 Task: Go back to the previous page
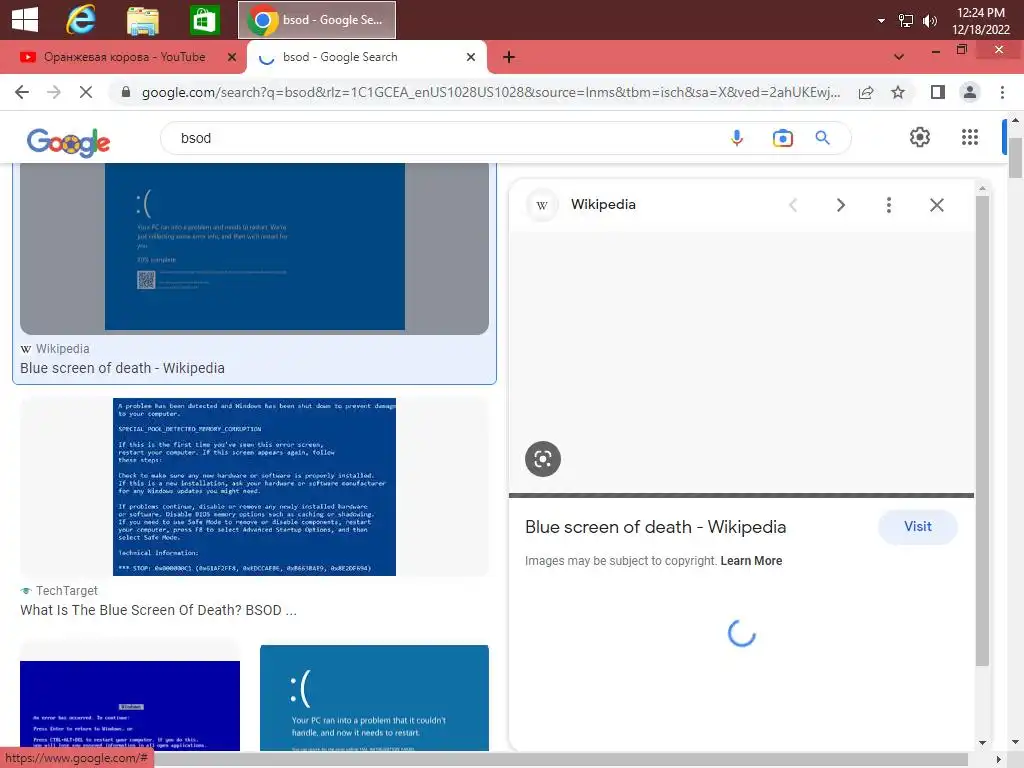tap(22, 92)
